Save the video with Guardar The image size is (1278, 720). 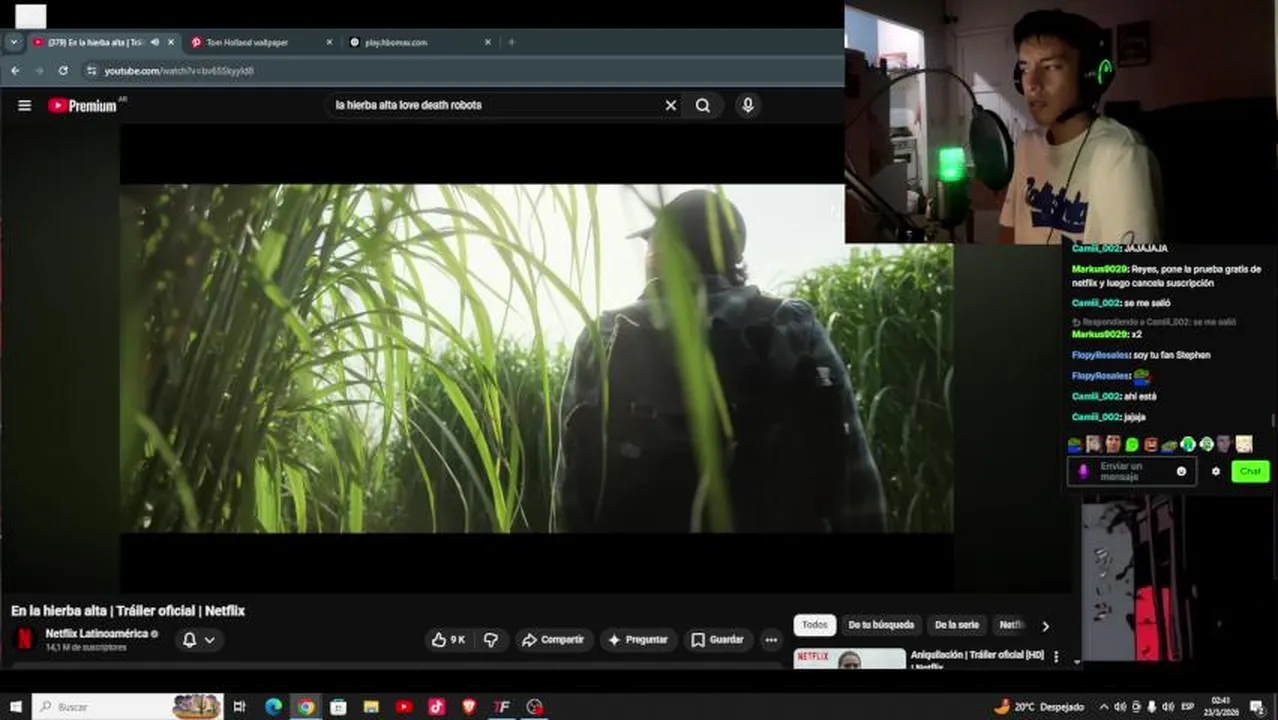718,639
